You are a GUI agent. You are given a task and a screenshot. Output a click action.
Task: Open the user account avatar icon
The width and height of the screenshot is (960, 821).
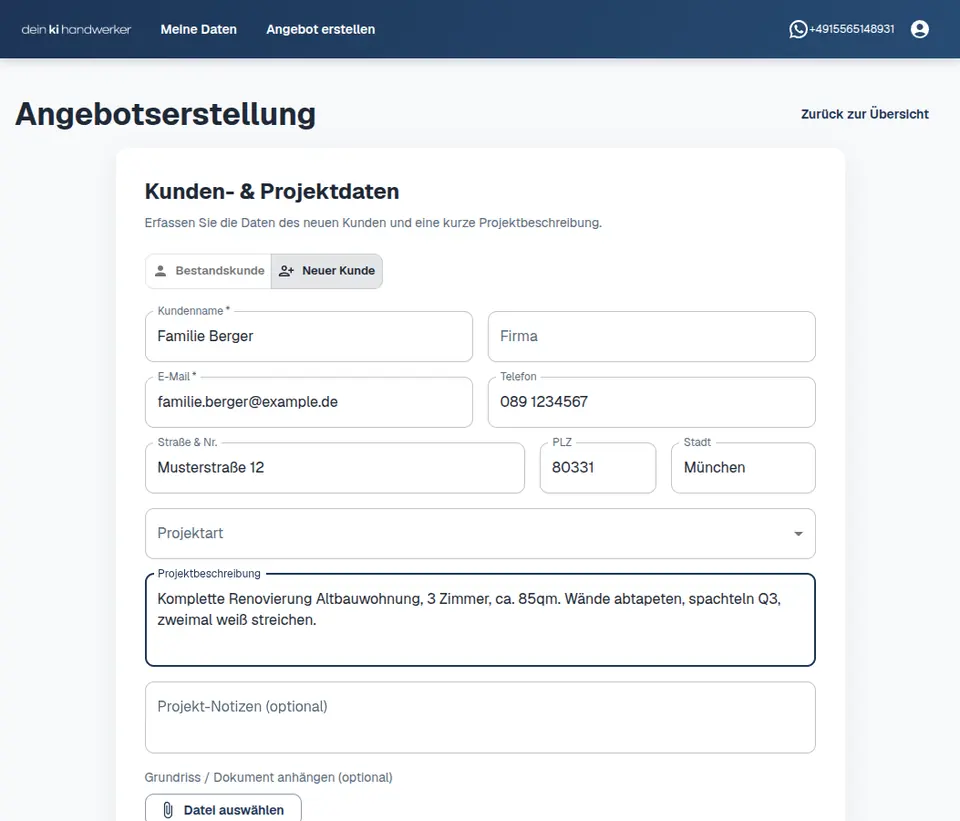[920, 29]
